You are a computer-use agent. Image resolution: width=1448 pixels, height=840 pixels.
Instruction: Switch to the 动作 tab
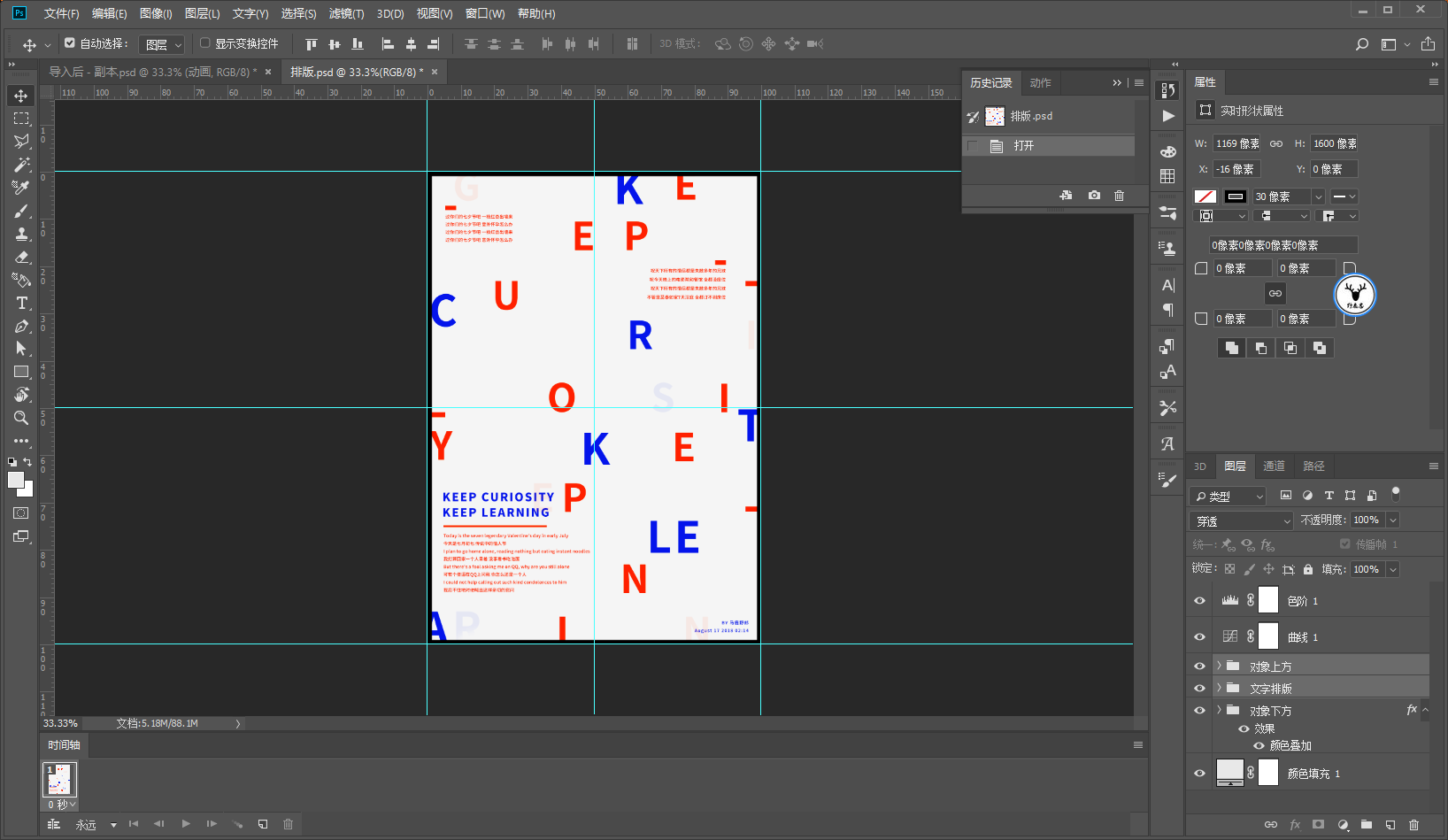click(1040, 82)
